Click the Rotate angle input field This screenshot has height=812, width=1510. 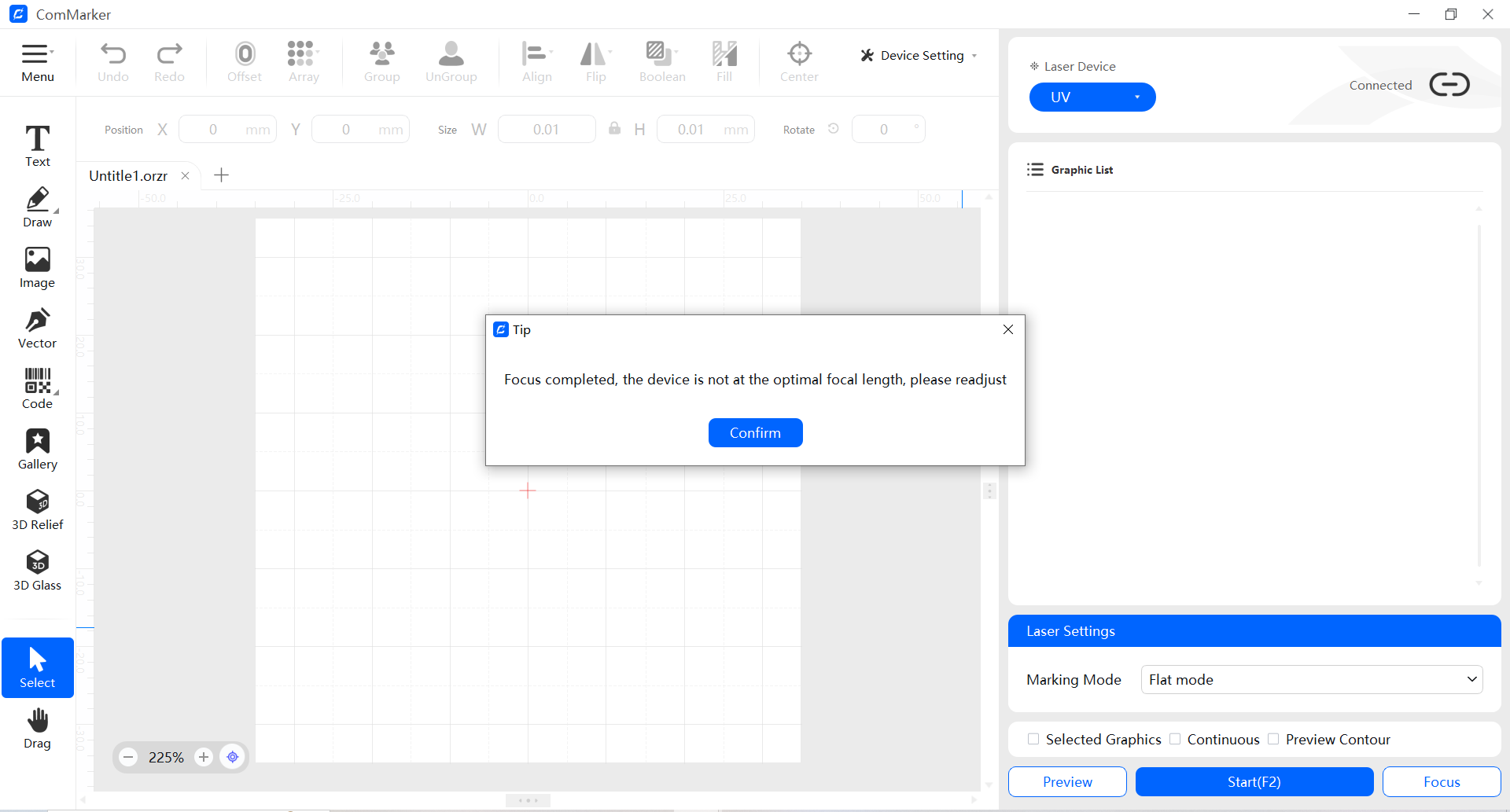pyautogui.click(x=887, y=129)
